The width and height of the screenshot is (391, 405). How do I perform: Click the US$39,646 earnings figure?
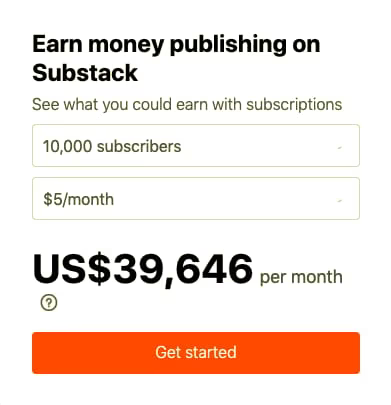pos(142,269)
